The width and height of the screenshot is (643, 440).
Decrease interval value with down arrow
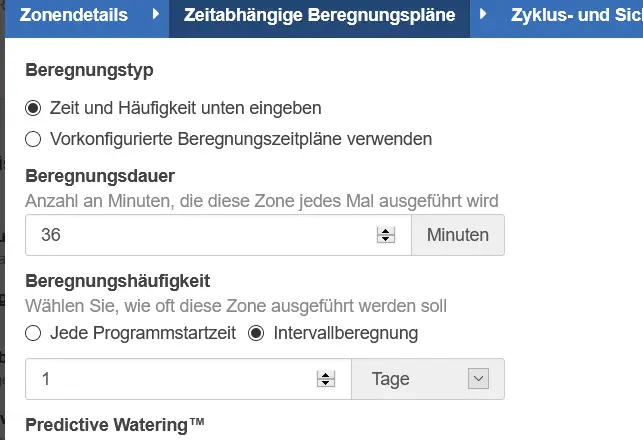[326, 383]
